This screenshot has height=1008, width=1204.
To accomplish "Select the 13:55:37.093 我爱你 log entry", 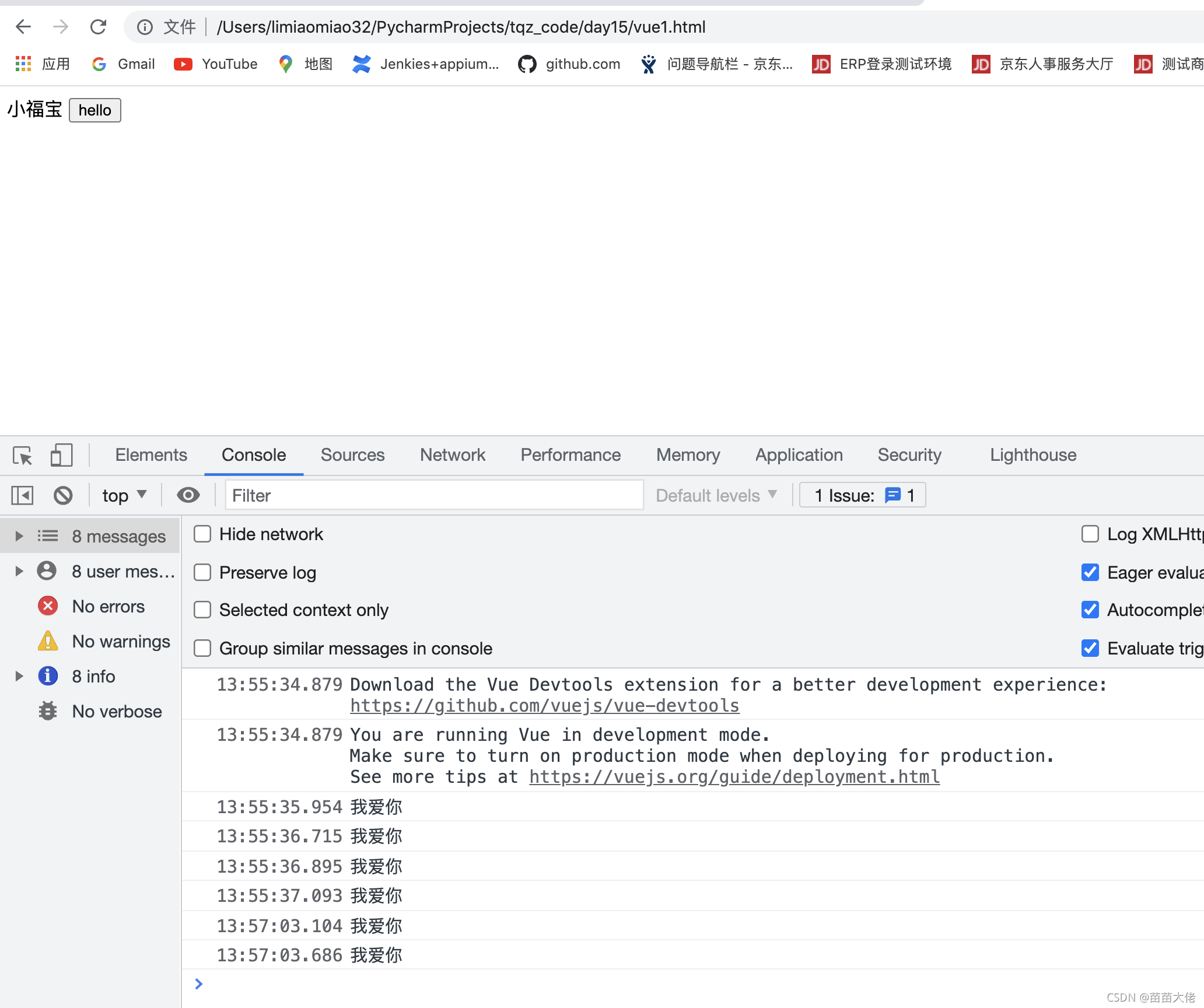I will click(x=693, y=896).
